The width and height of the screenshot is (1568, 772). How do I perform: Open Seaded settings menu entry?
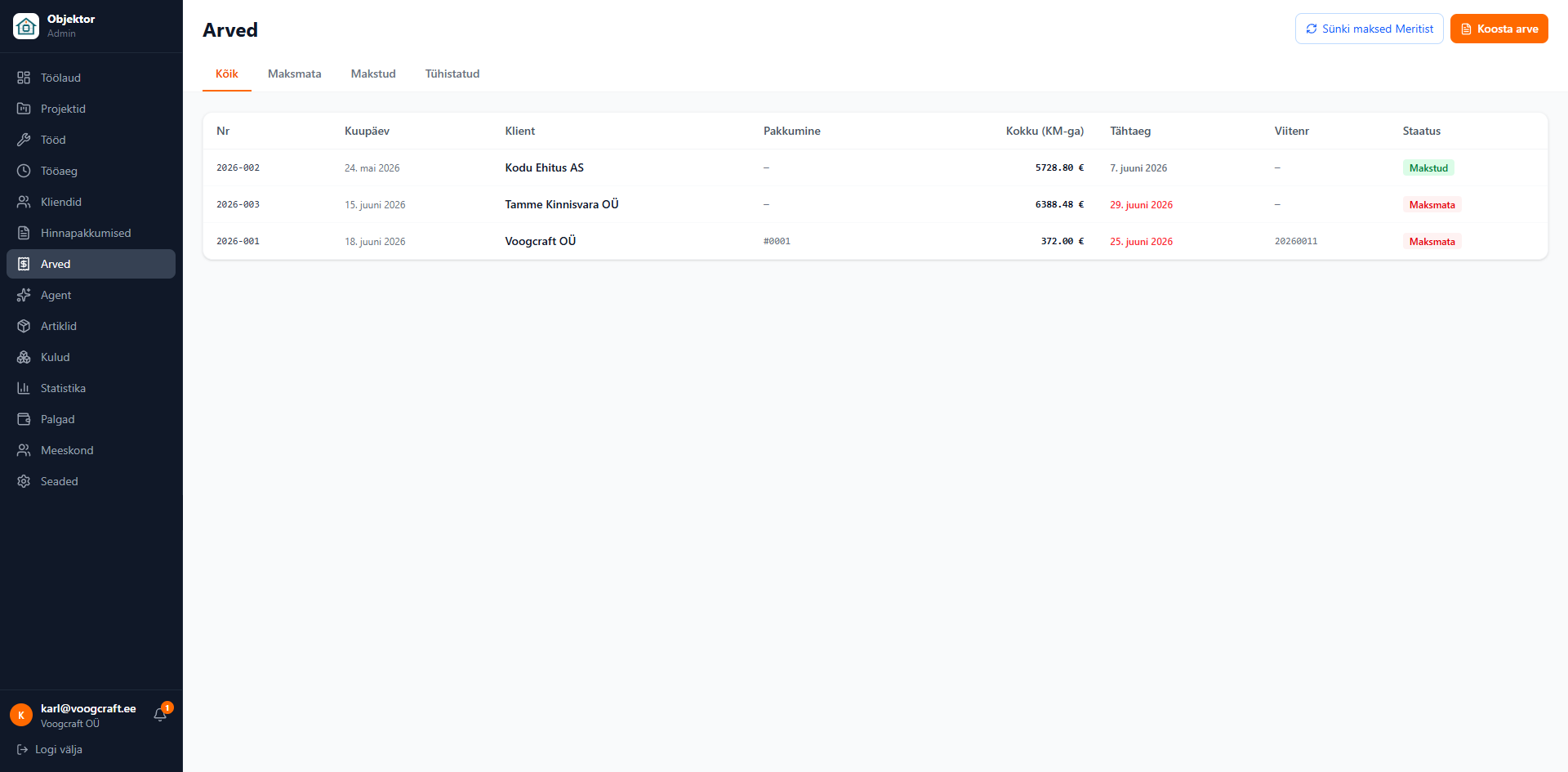pyautogui.click(x=91, y=481)
